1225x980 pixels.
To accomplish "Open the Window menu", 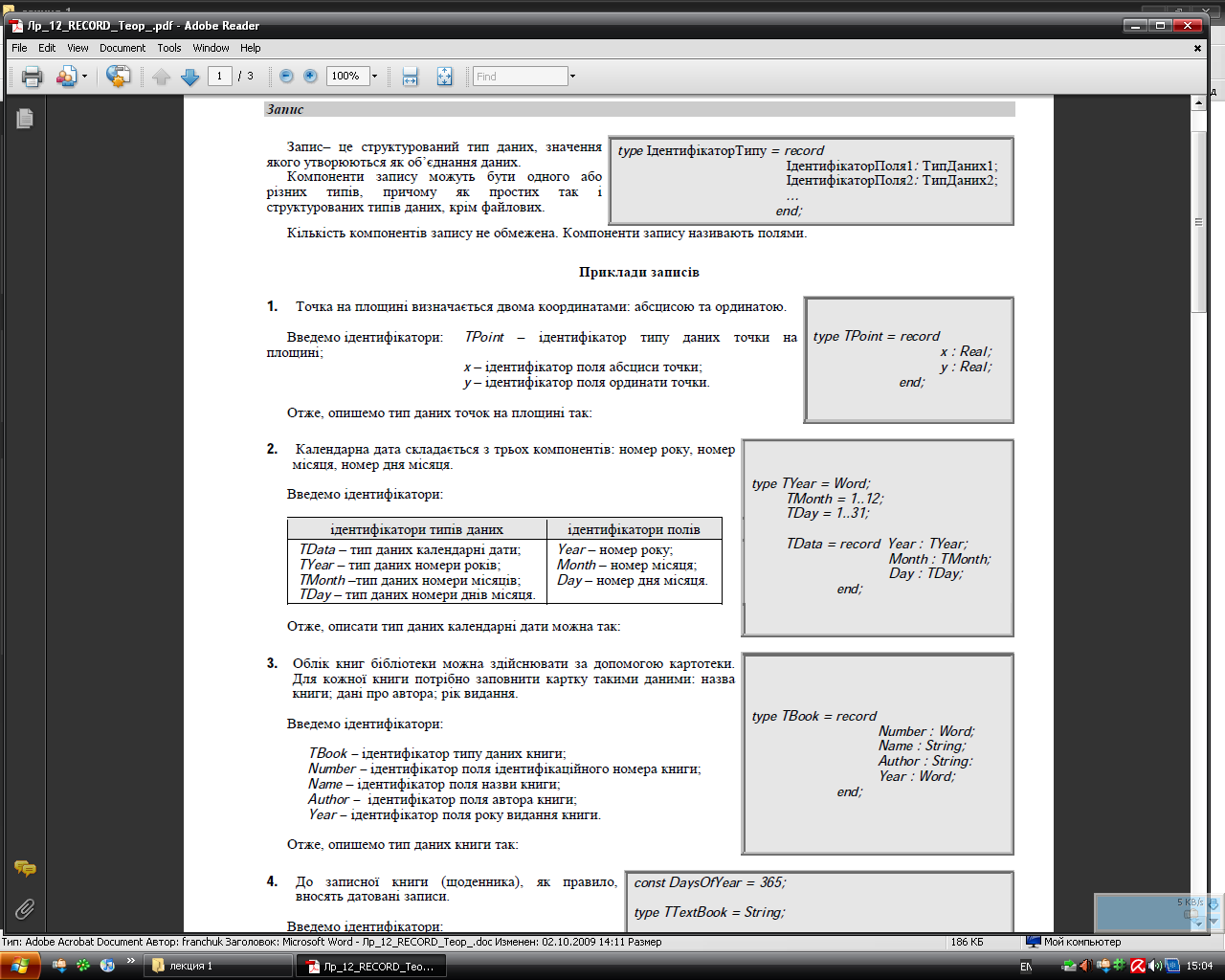I will pyautogui.click(x=211, y=48).
